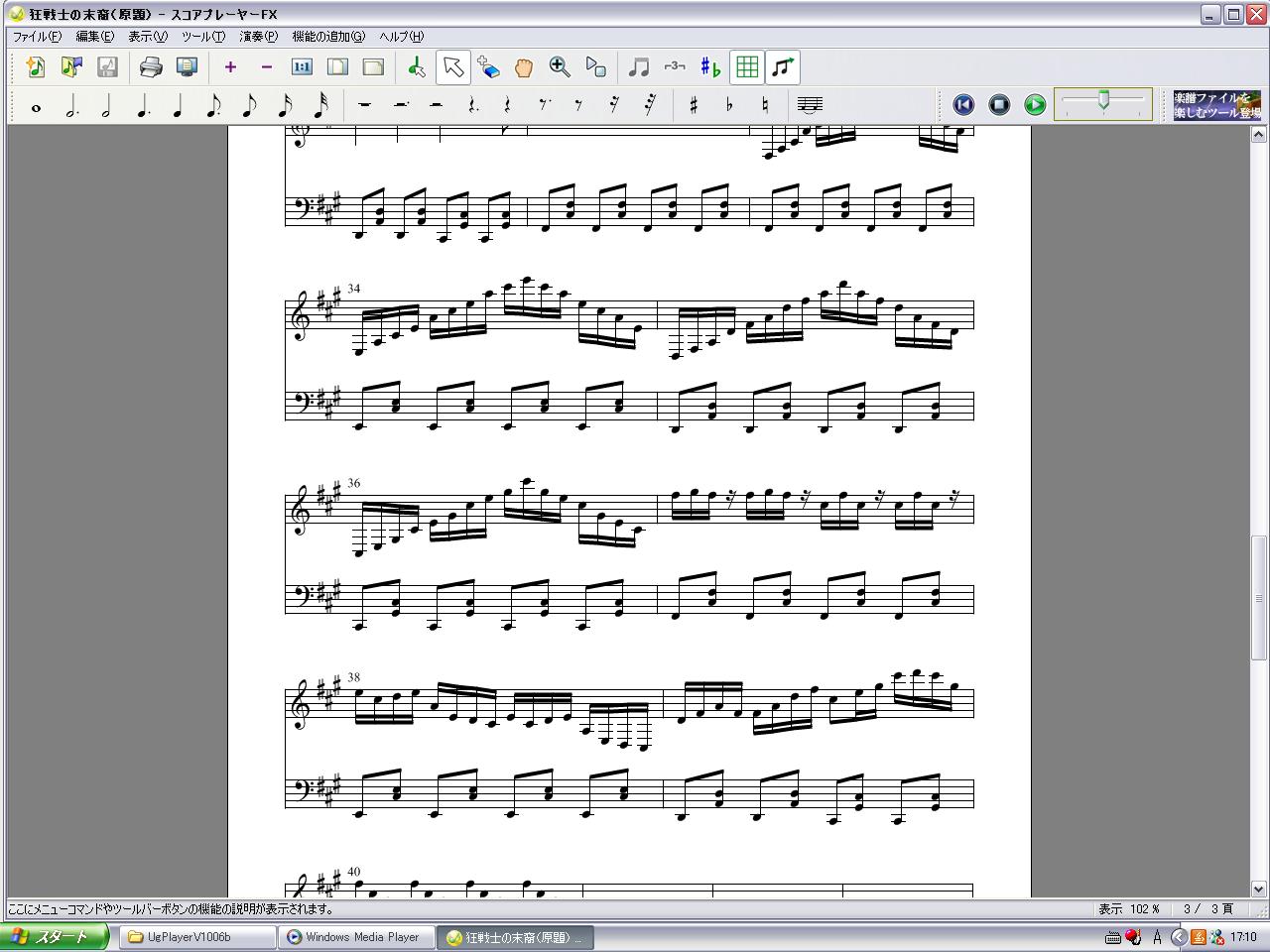Switch to landscape page view icon
Image resolution: width=1270 pixels, height=952 pixels.
pyautogui.click(x=373, y=67)
